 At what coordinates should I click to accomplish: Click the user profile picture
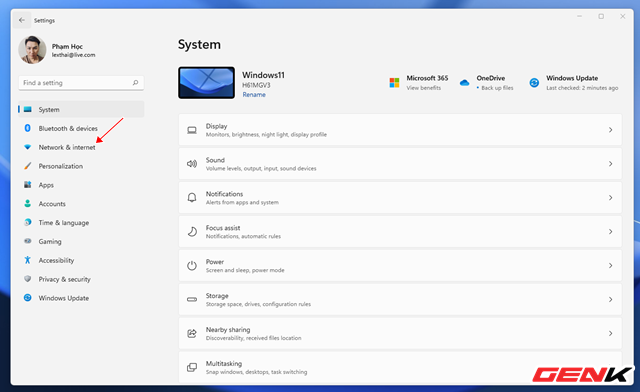point(32,50)
